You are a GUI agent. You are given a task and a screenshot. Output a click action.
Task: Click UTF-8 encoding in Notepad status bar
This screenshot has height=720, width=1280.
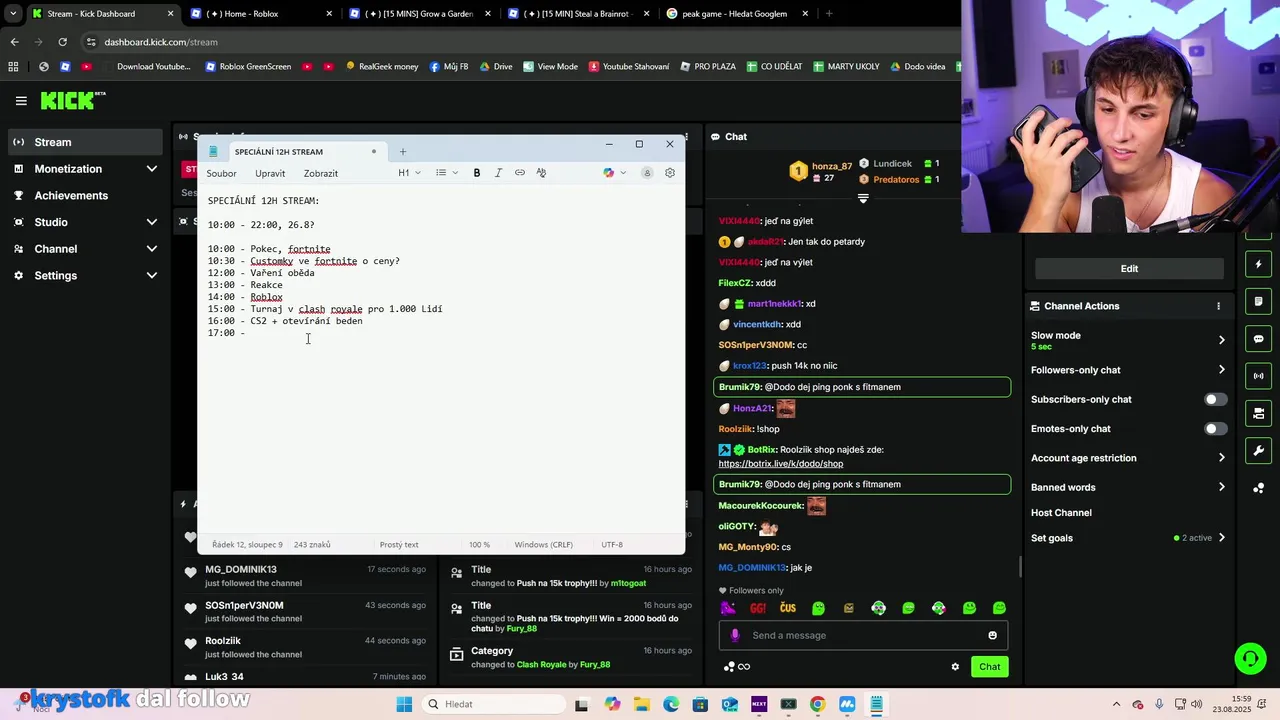point(612,545)
